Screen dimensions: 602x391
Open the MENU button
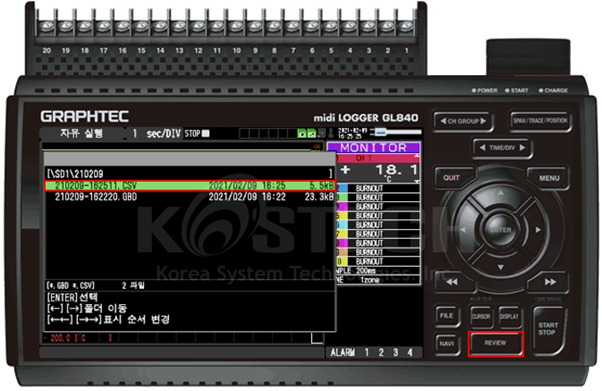click(549, 178)
